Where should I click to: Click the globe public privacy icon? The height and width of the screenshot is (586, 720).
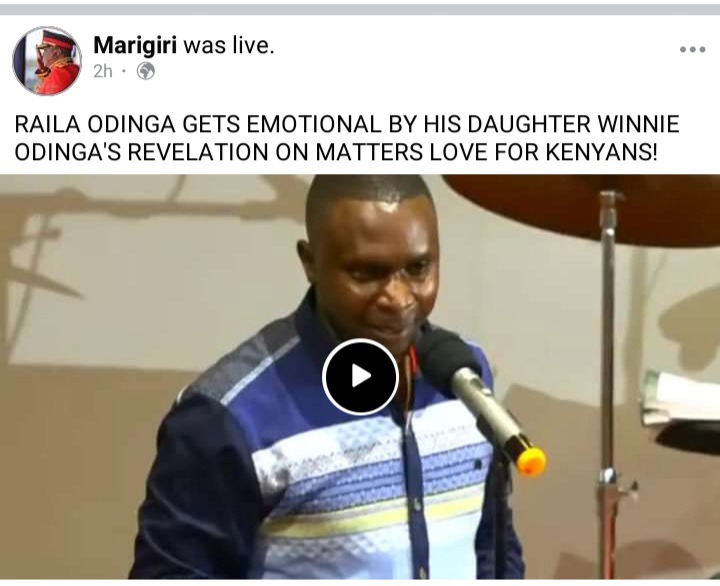pos(146,71)
